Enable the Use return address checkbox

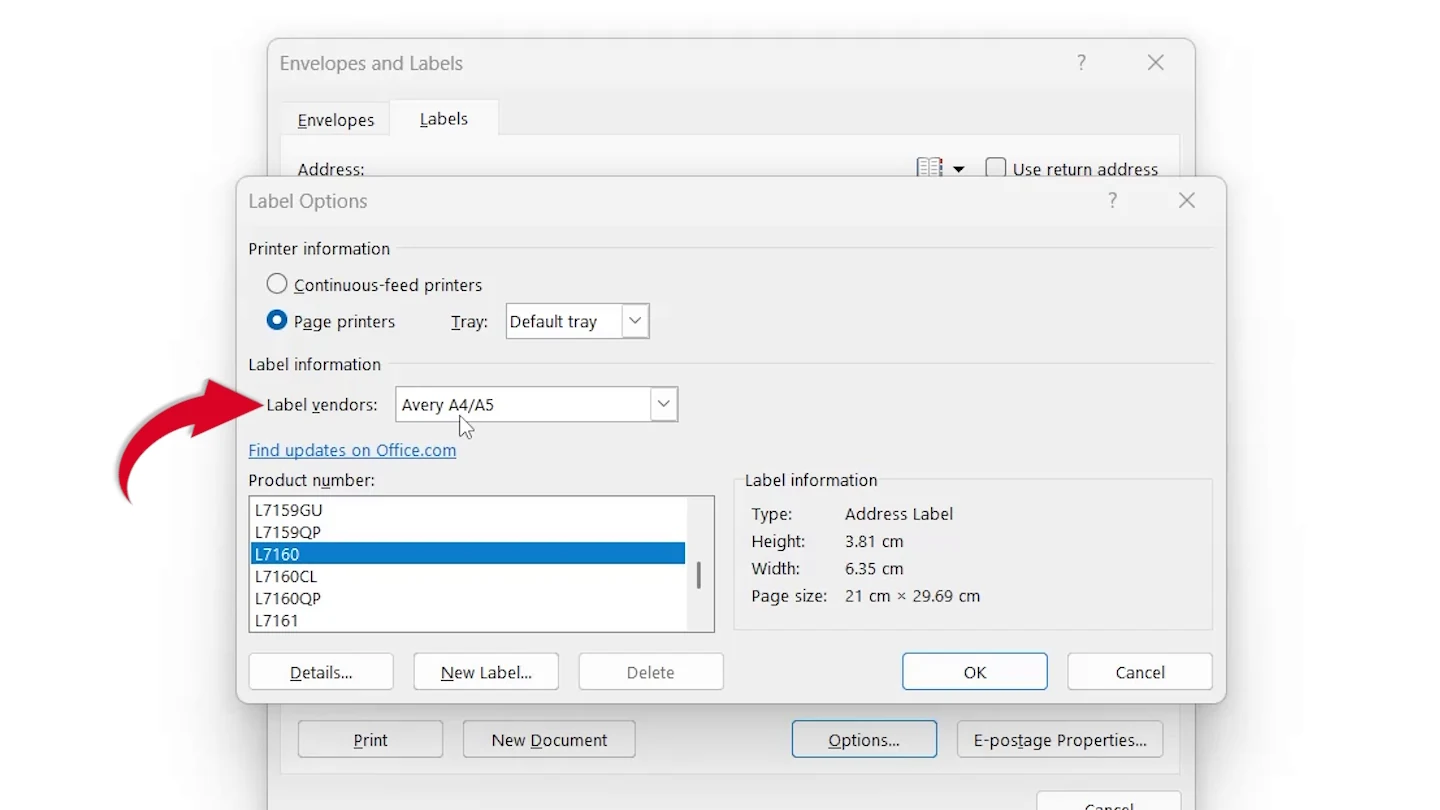(996, 168)
